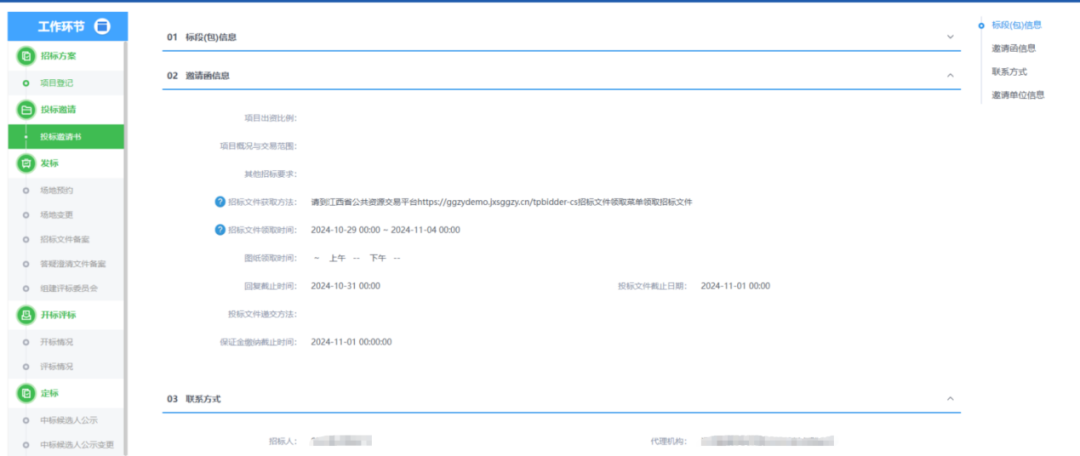Click the 投标邀请 stage label
1080x456 pixels.
tap(59, 110)
